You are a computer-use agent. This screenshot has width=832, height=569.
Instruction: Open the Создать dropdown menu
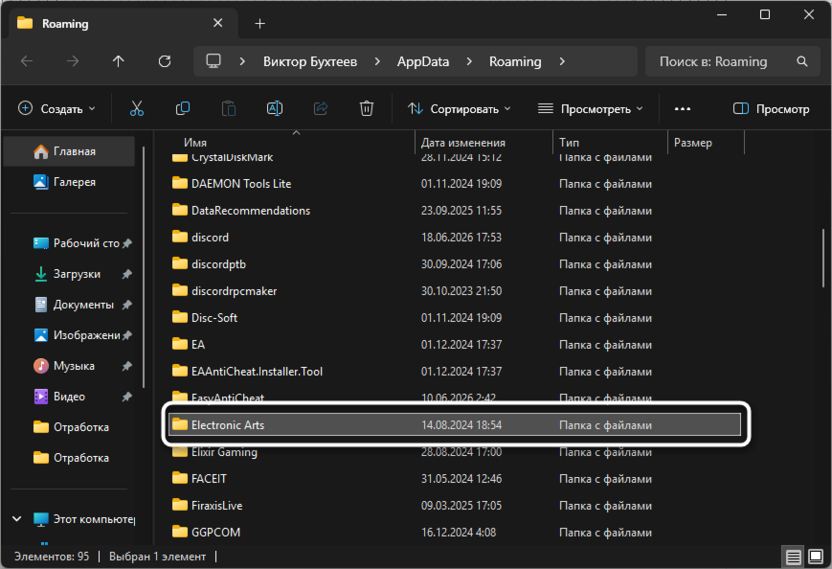tap(57, 109)
